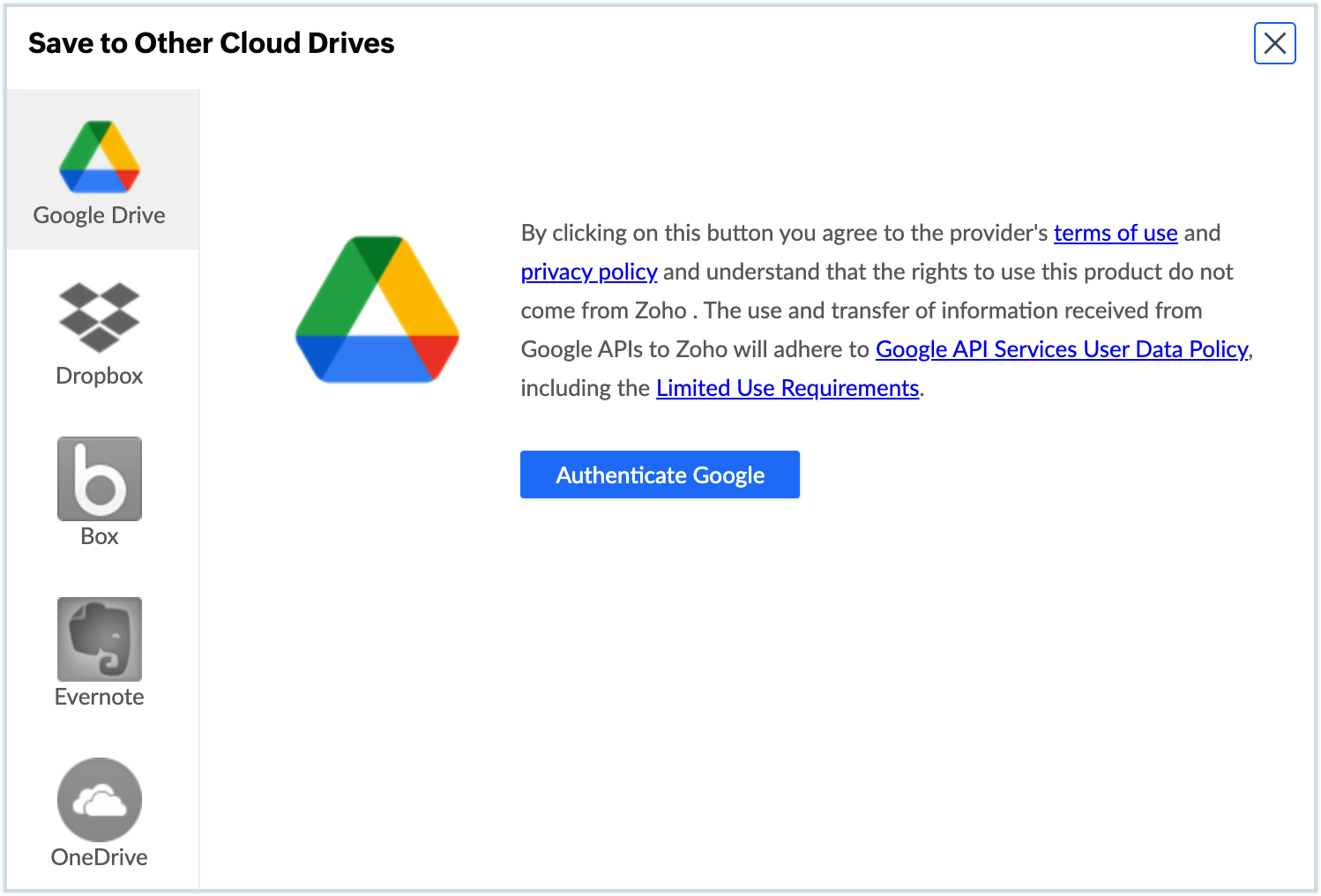The width and height of the screenshot is (1321, 896).
Task: Click the Evernote label text
Action: click(x=99, y=697)
